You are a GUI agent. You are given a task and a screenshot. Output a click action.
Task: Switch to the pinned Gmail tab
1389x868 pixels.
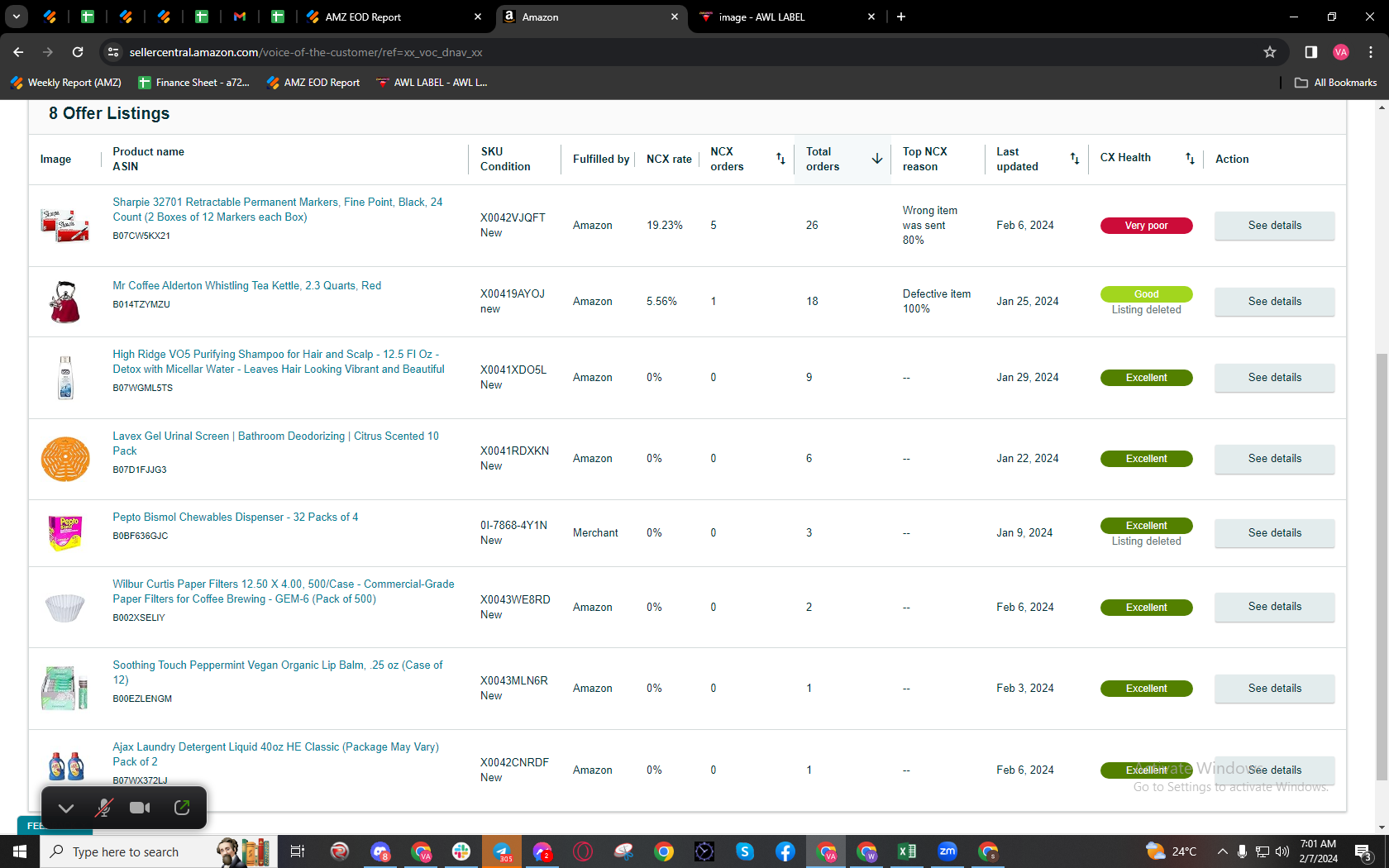240,17
